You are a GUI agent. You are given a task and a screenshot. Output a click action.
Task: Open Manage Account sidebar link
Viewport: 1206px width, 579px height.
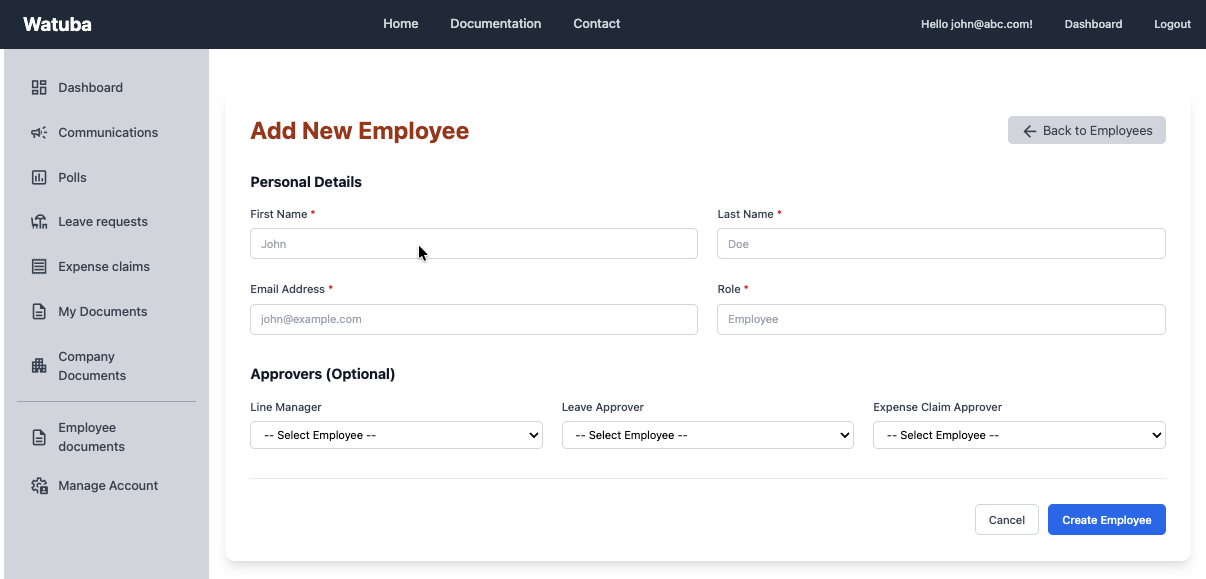[x=107, y=486]
